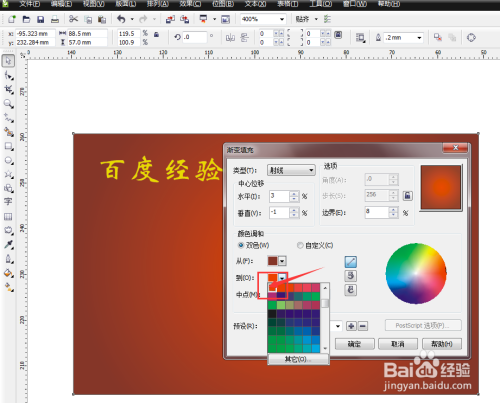Open the 效果 Effects menu
Screen dimensions: 500x403
(190, 4)
